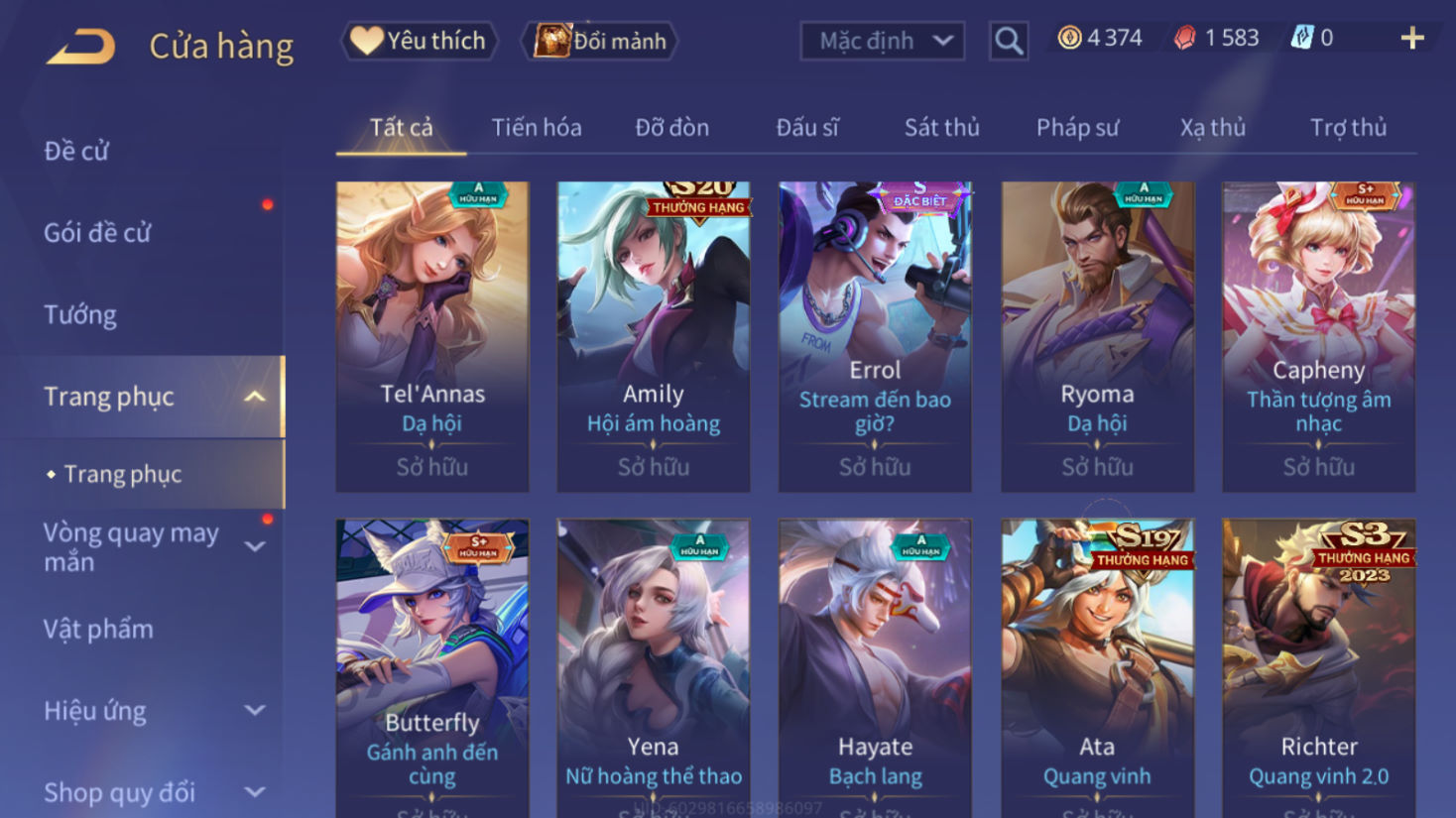The image size is (1456, 818).
Task: Open Yêu thích heart favorites filter
Action: click(419, 41)
